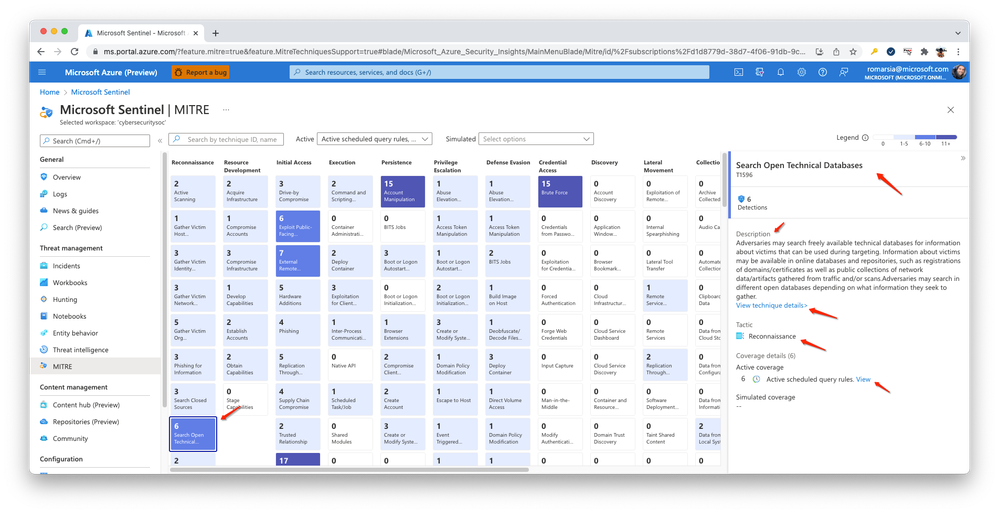Screen dimensions: 999x513
Task: Click the Report a bug button
Action: click(200, 72)
